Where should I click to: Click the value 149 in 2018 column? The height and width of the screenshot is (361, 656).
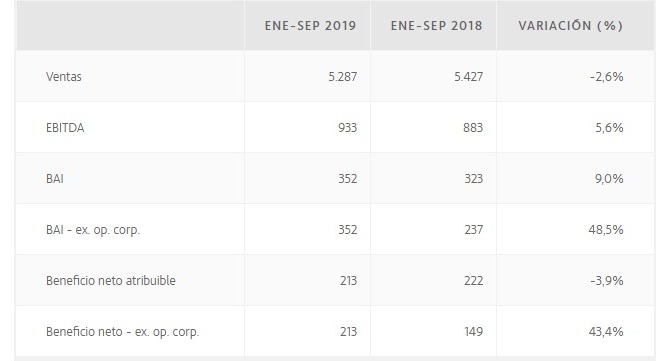tap(474, 332)
